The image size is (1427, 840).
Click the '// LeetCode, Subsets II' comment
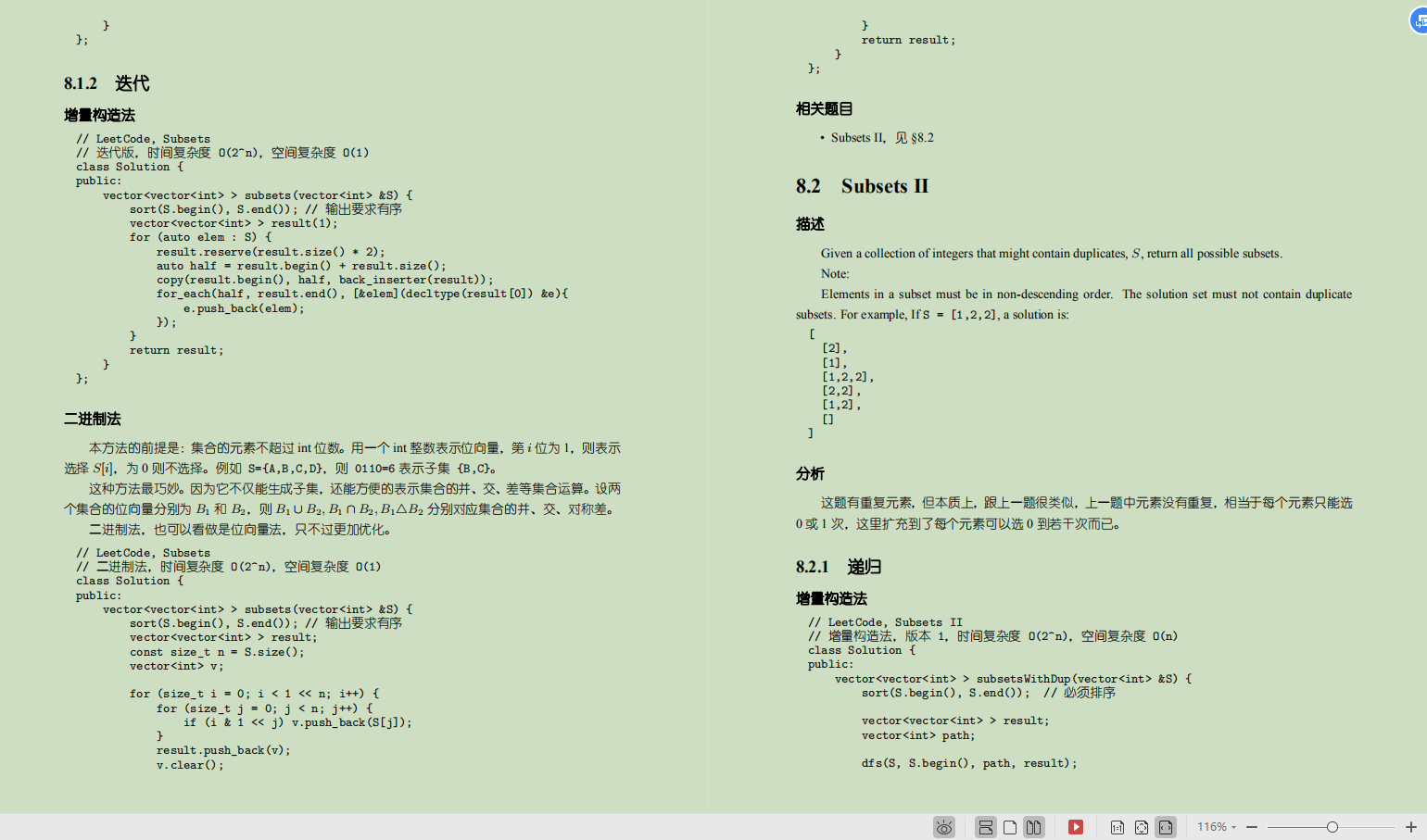885,622
